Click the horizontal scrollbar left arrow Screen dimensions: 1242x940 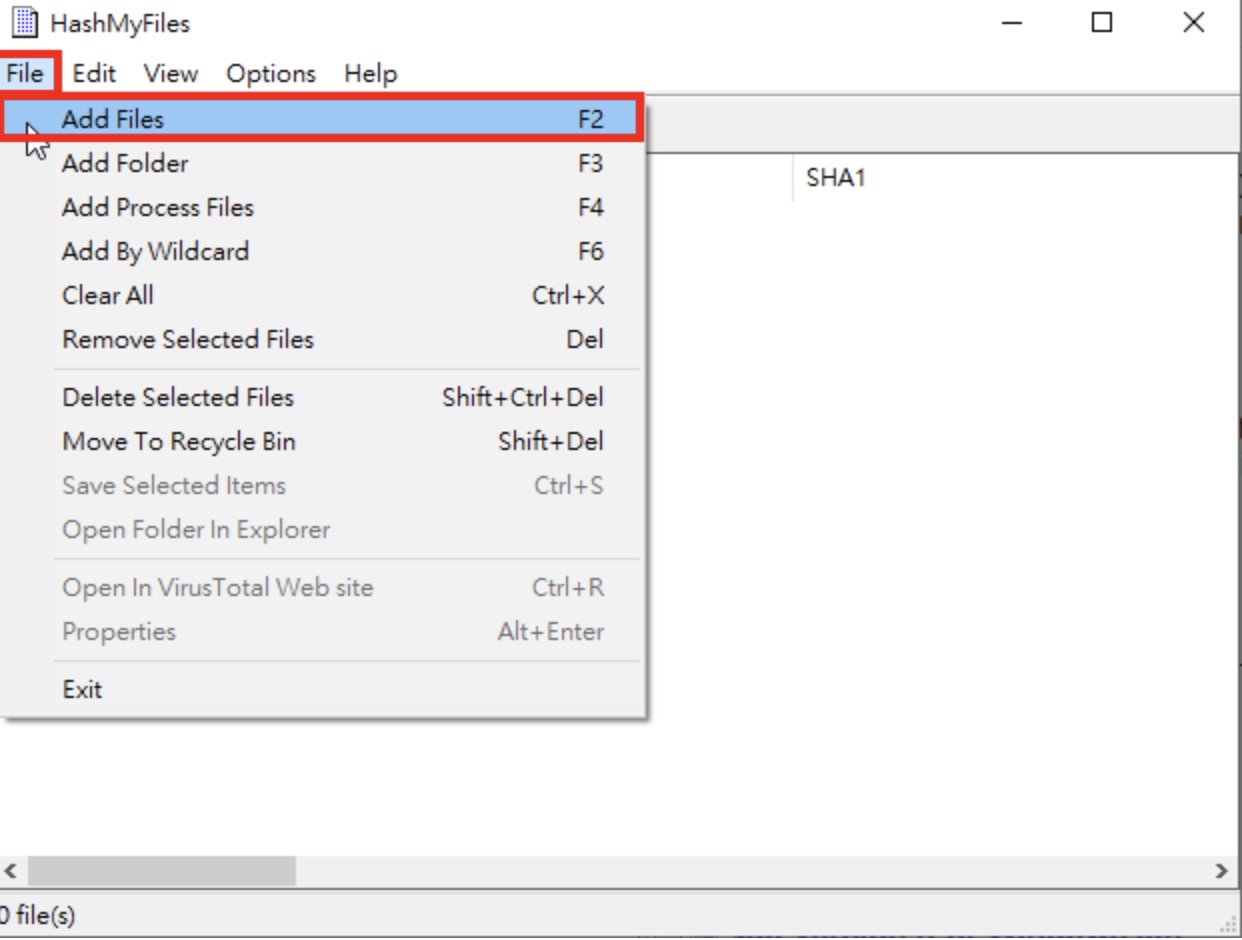pos(11,871)
